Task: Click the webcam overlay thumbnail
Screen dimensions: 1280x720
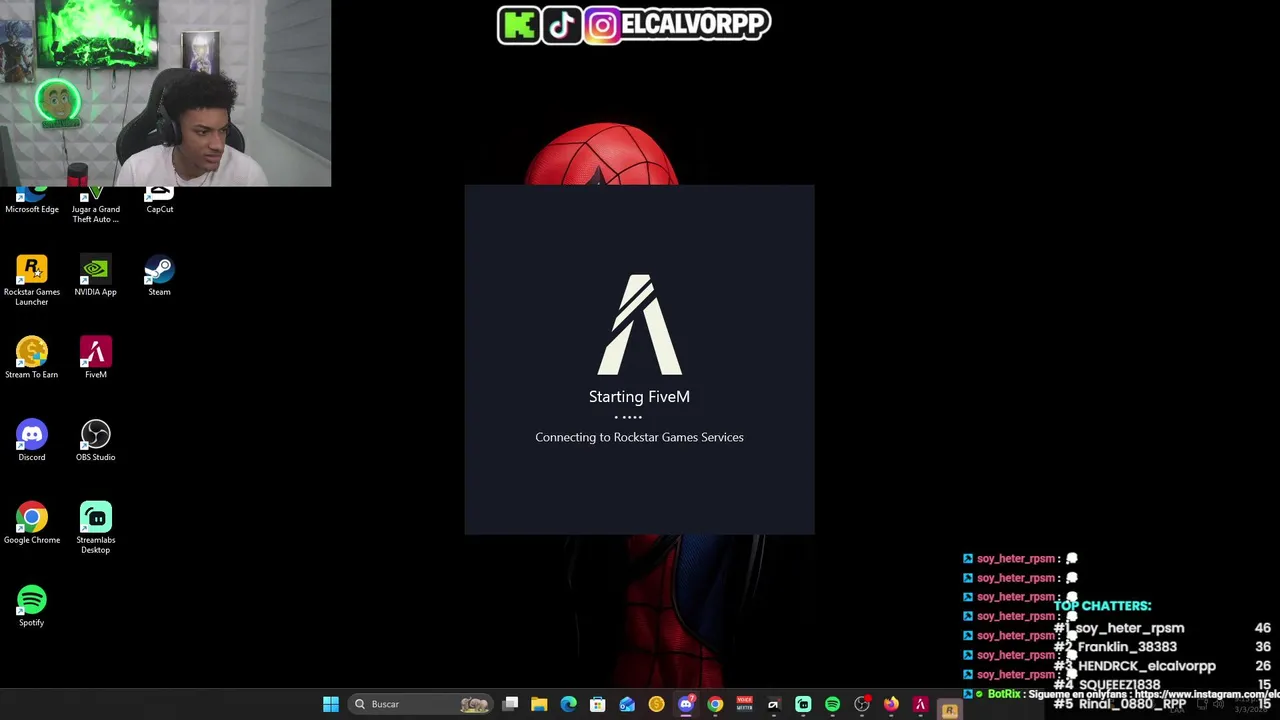Action: [165, 93]
